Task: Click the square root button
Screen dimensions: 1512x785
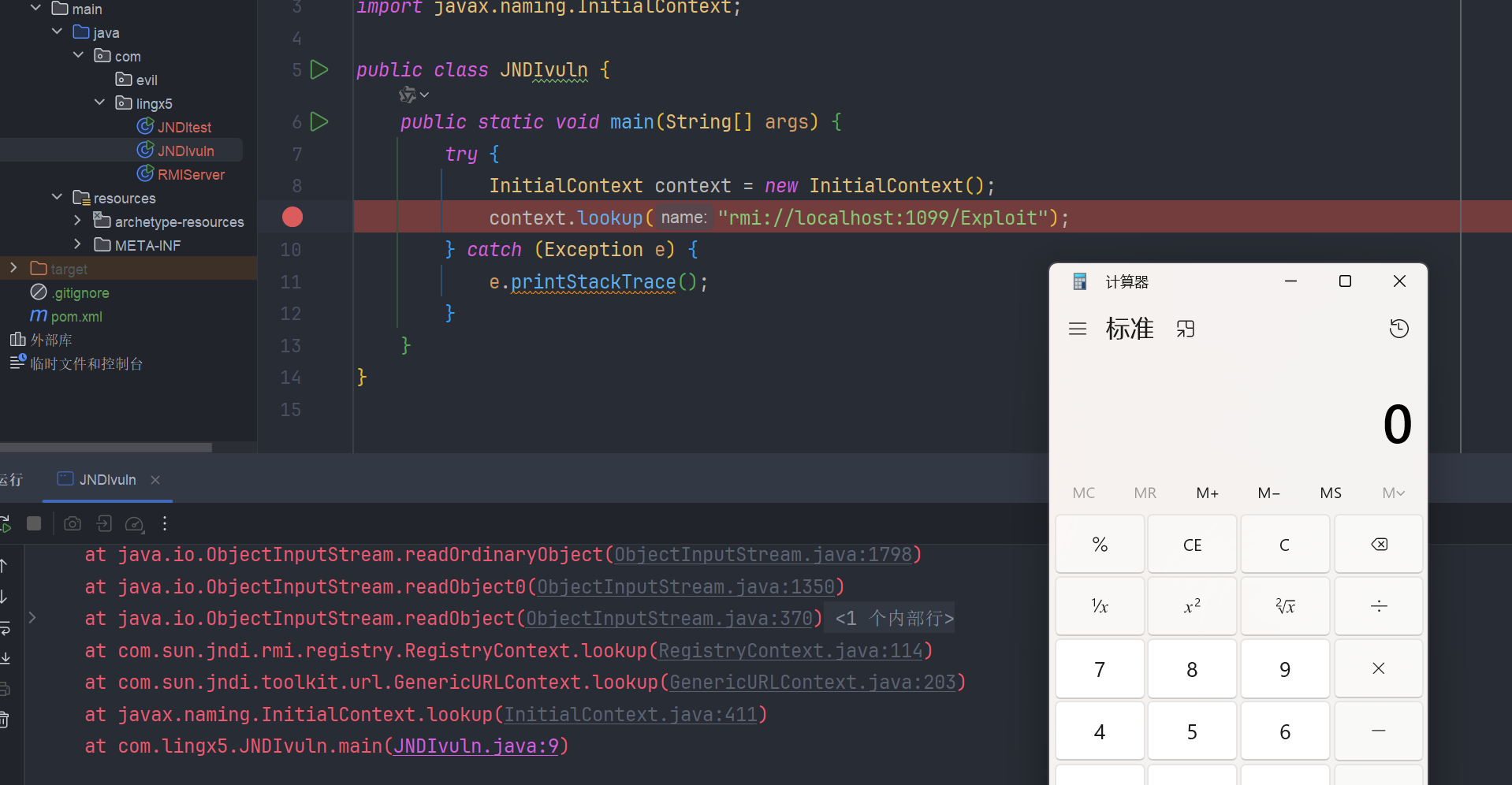Action: point(1285,606)
